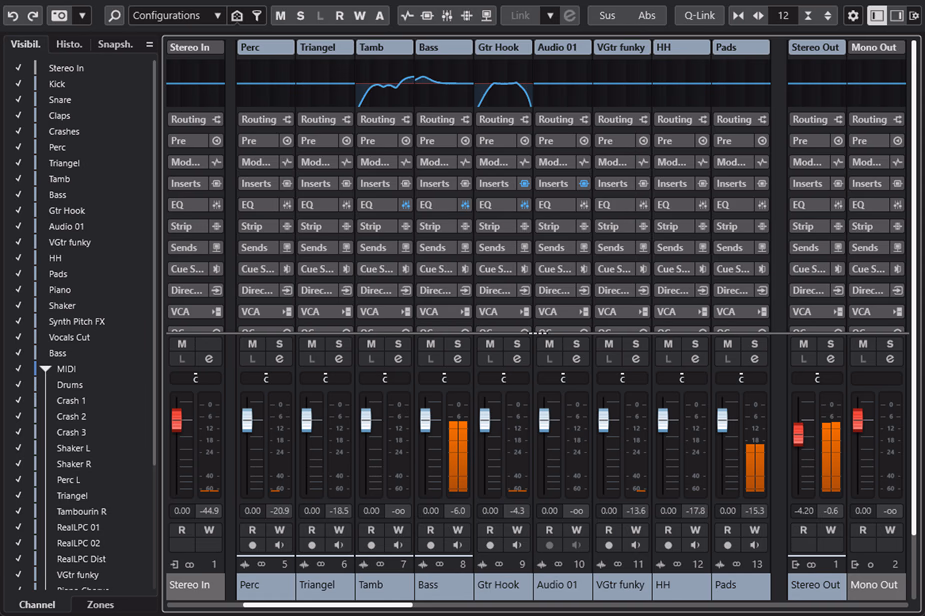Collapse the MIDI folder in the visibility list
This screenshot has height=616, width=925.
(45, 369)
